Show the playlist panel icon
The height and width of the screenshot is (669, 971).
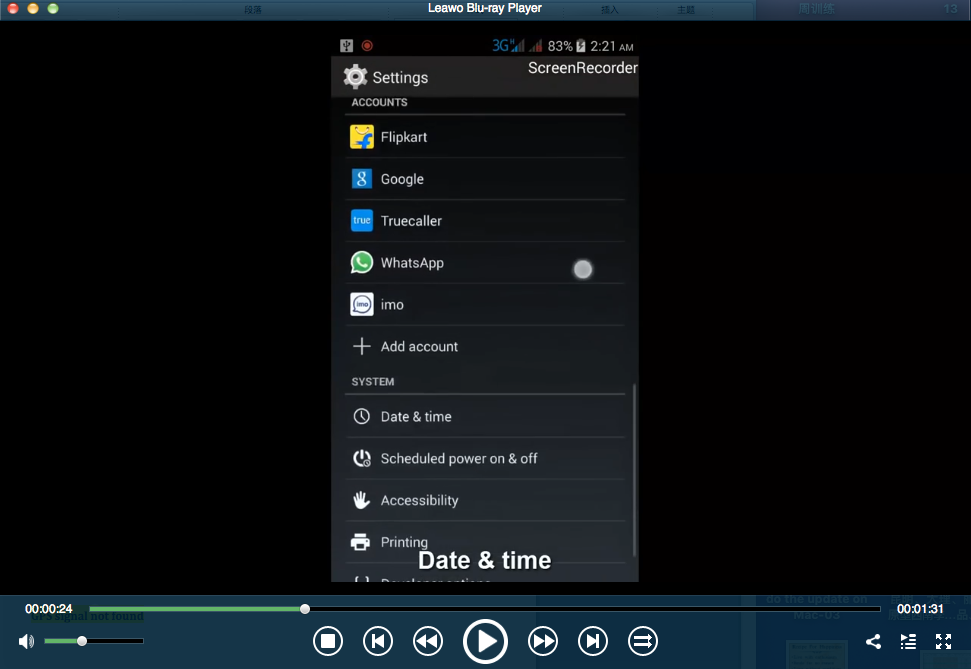point(908,641)
